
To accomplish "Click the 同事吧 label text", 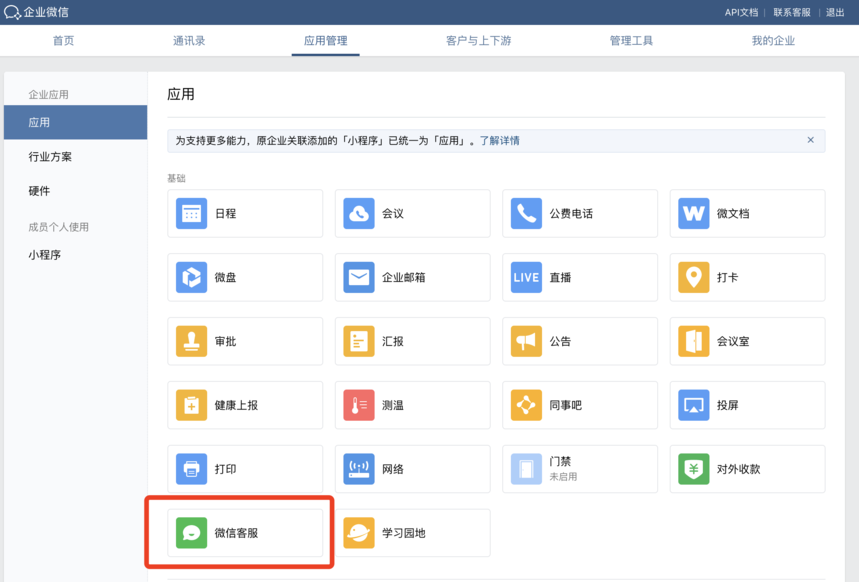I will coord(565,406).
